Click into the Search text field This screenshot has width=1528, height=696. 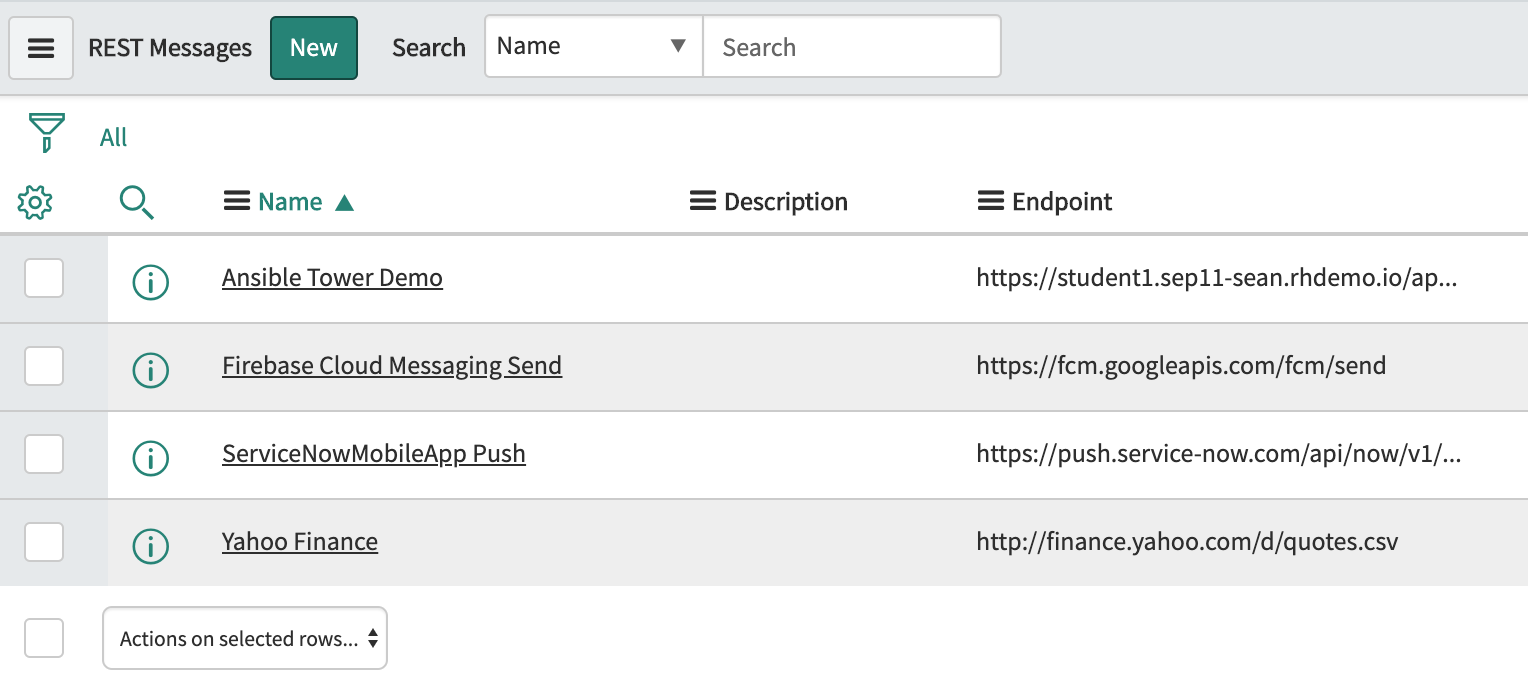coord(851,47)
